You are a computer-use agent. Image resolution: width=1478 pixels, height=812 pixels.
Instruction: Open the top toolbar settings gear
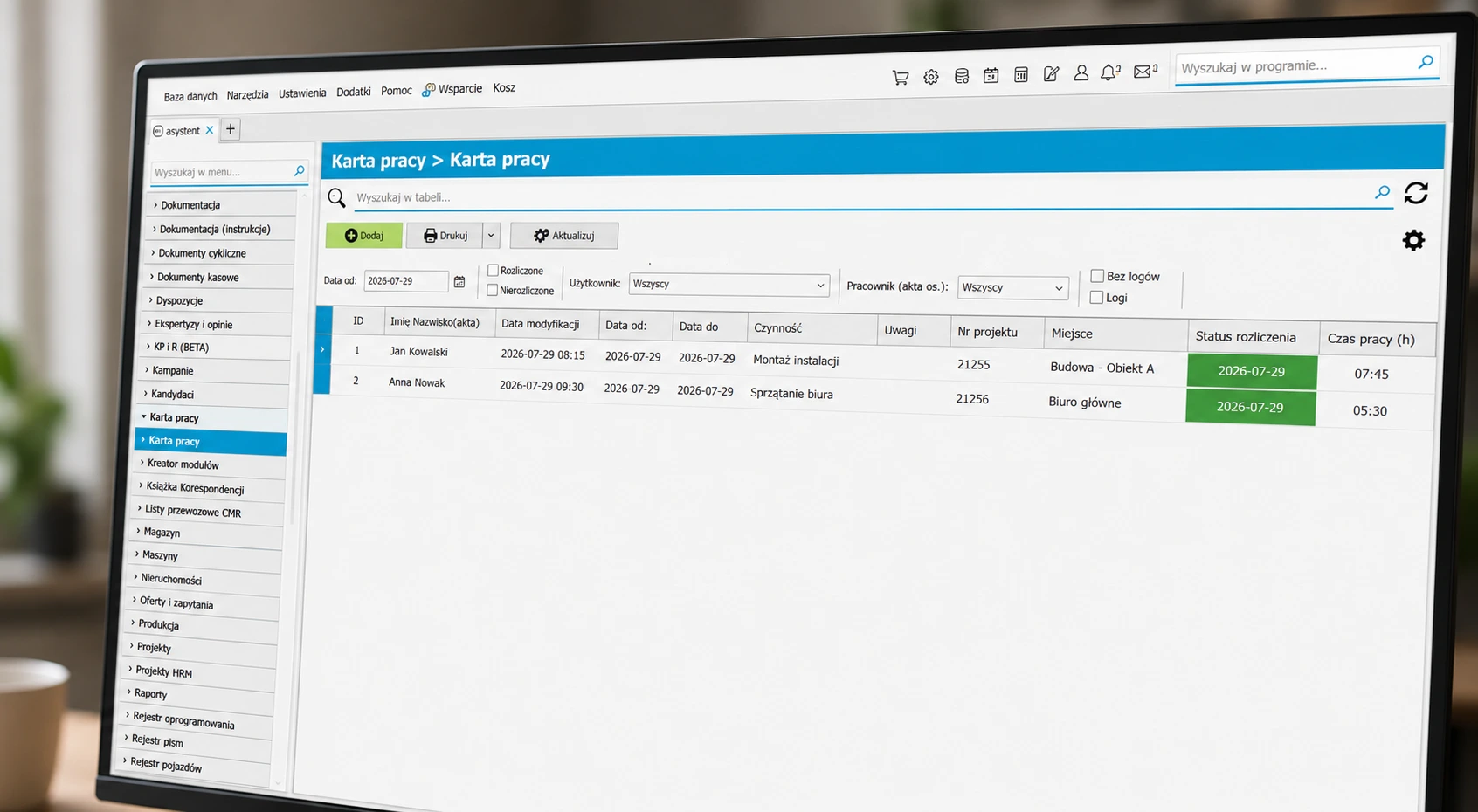tap(931, 77)
